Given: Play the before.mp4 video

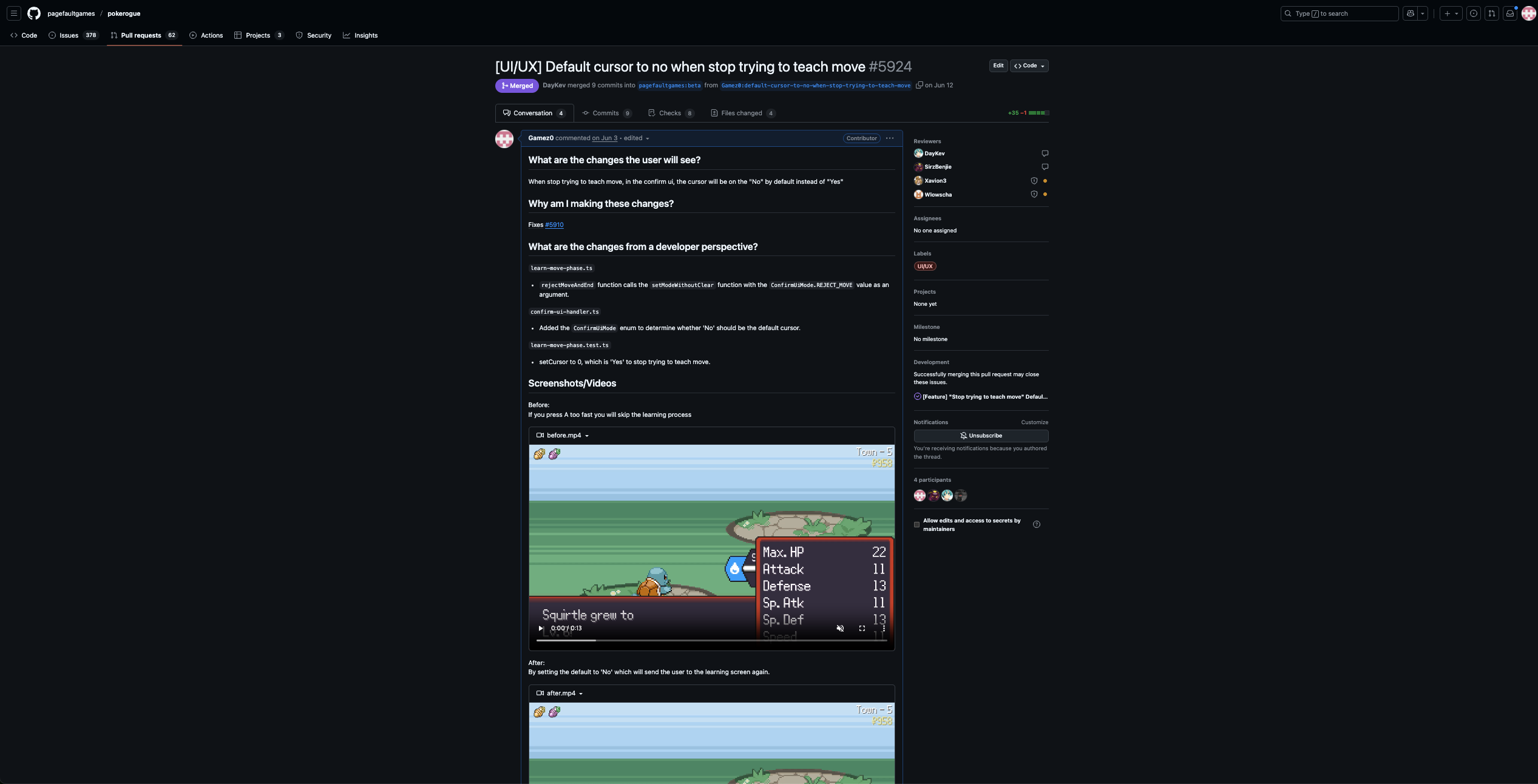Looking at the screenshot, I should (x=541, y=629).
